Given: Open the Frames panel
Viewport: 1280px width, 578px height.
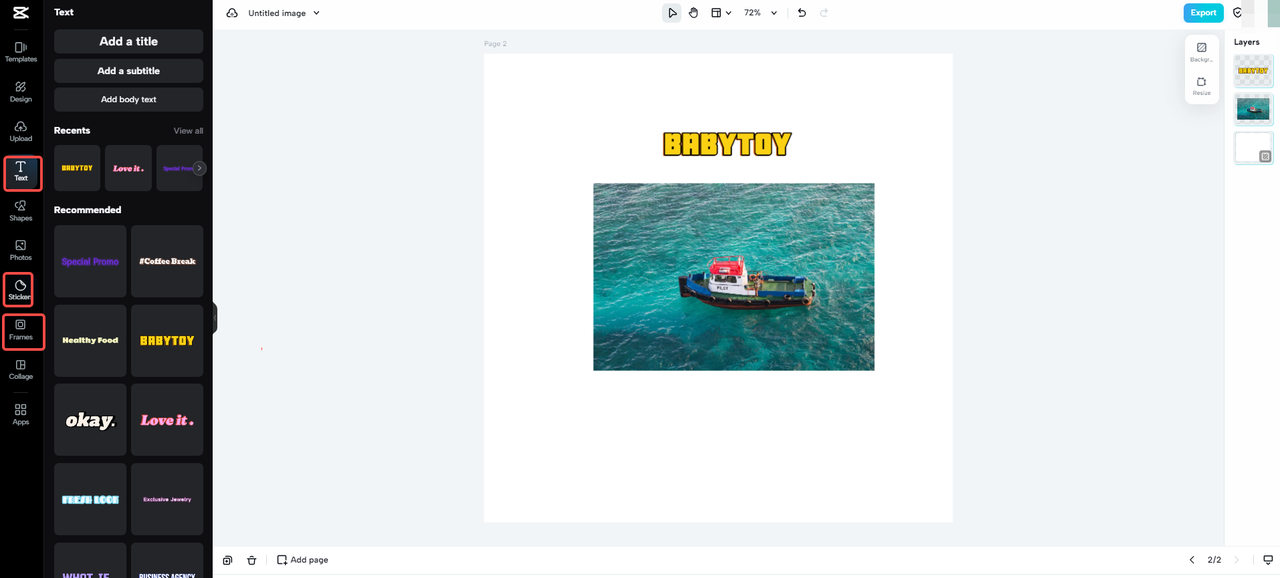Looking at the screenshot, I should pyautogui.click(x=21, y=330).
